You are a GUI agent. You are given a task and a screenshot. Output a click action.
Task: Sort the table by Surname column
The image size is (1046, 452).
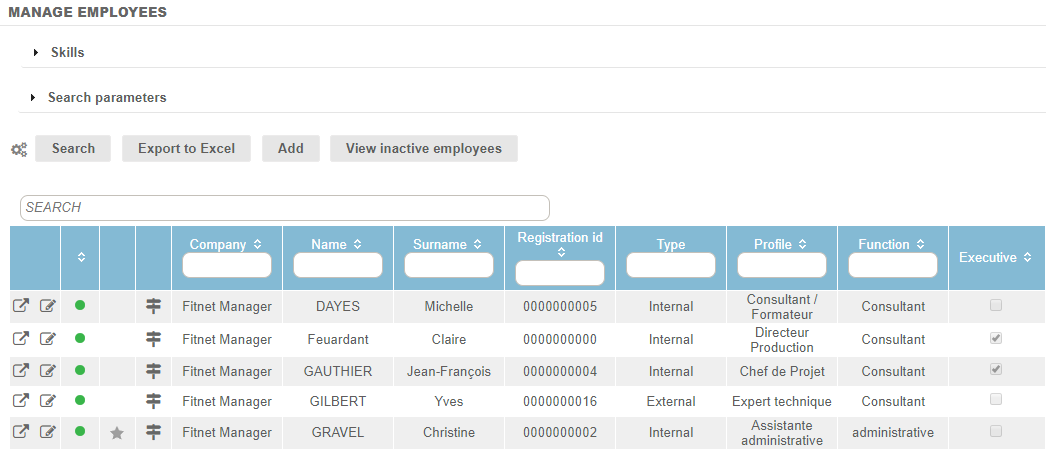pyautogui.click(x=447, y=244)
